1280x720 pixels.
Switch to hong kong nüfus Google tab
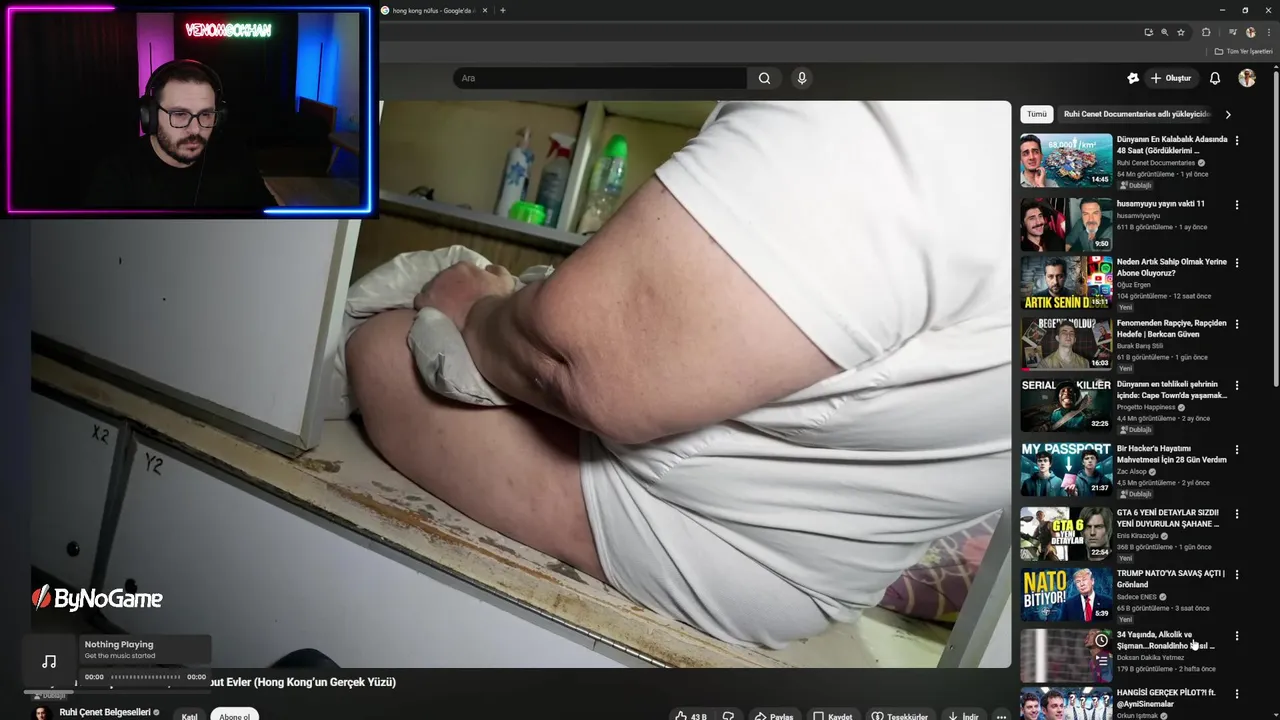(x=434, y=10)
